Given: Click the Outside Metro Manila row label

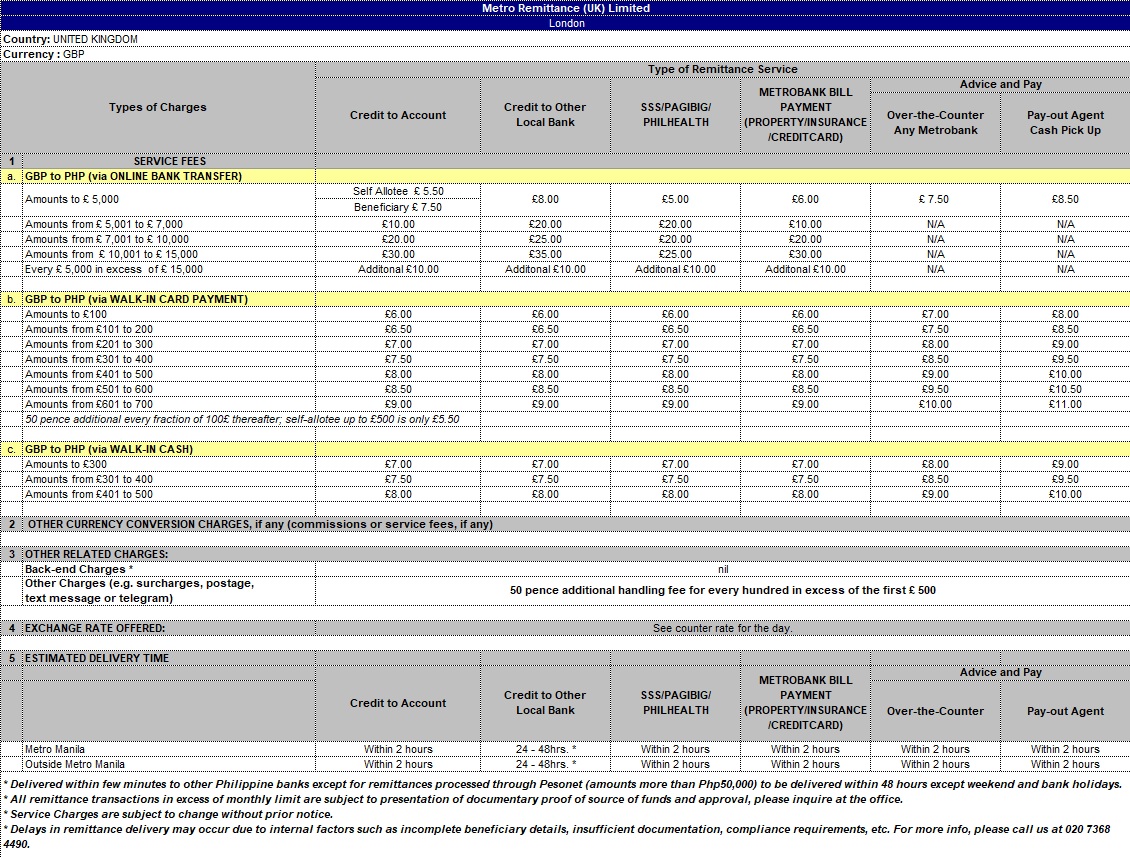Looking at the screenshot, I should tap(75, 764).
